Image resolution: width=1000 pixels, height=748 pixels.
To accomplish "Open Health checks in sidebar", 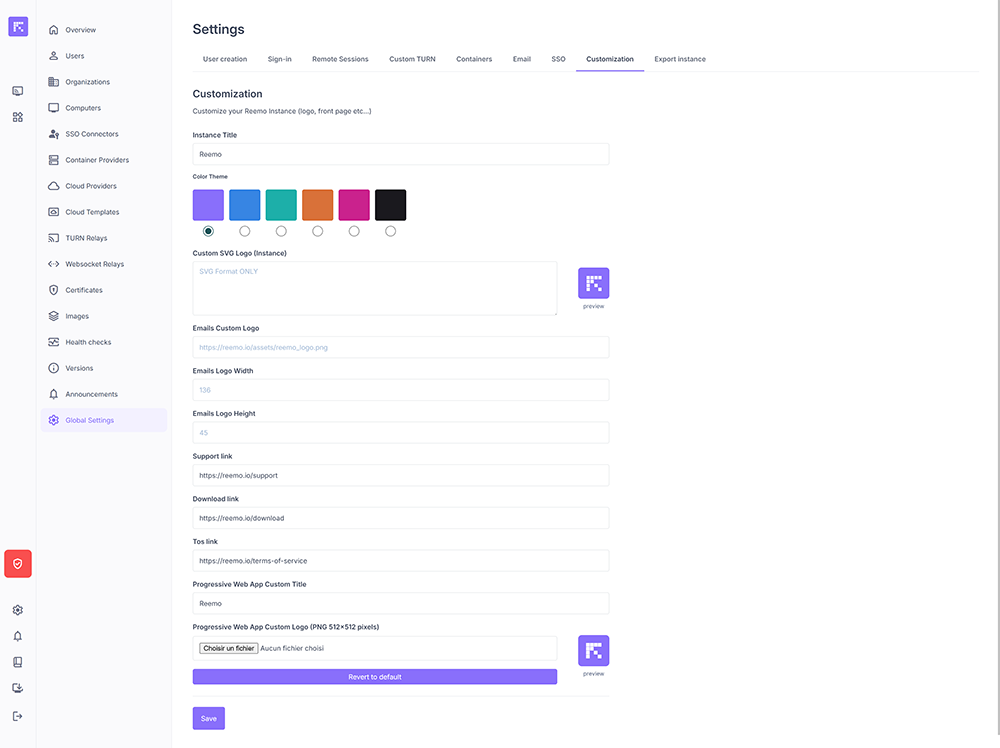I will click(x=88, y=342).
